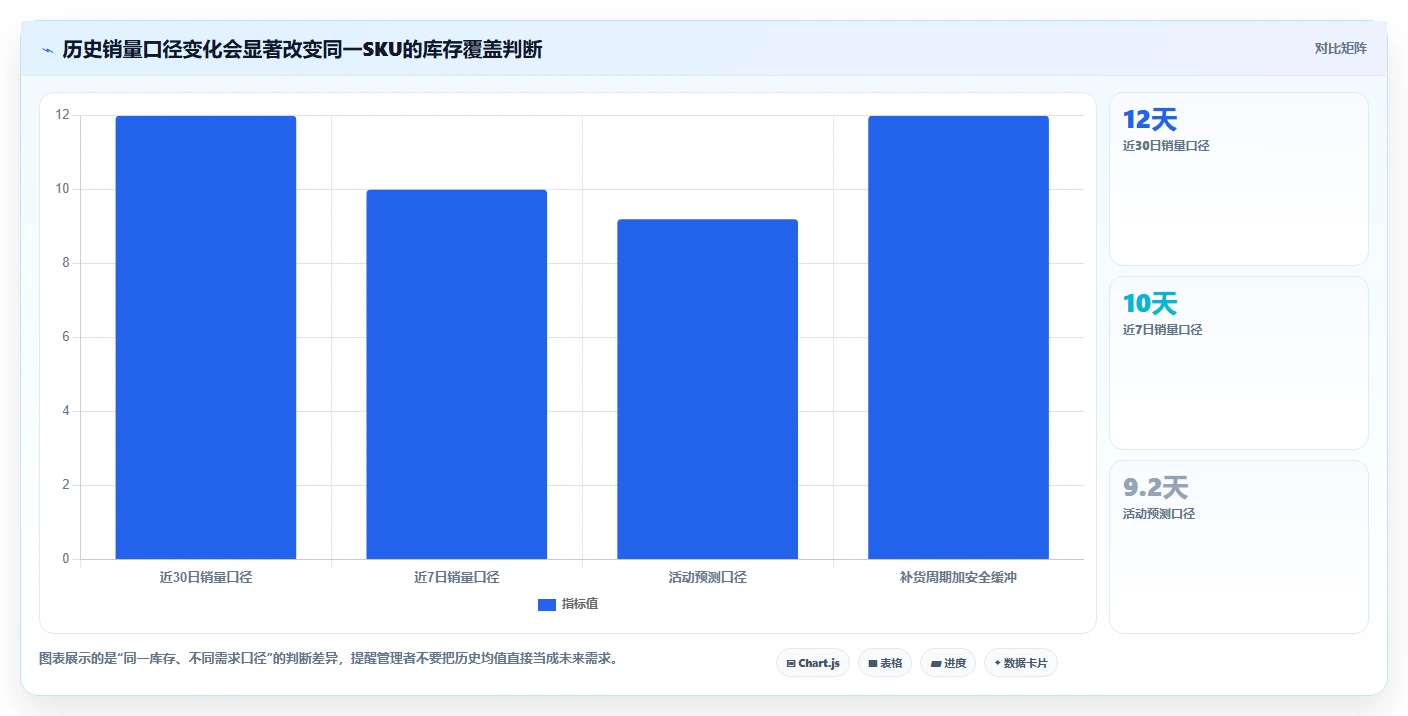Click the footnote text starting 图表展示的是
The width and height of the screenshot is (1408, 716).
coord(328,659)
